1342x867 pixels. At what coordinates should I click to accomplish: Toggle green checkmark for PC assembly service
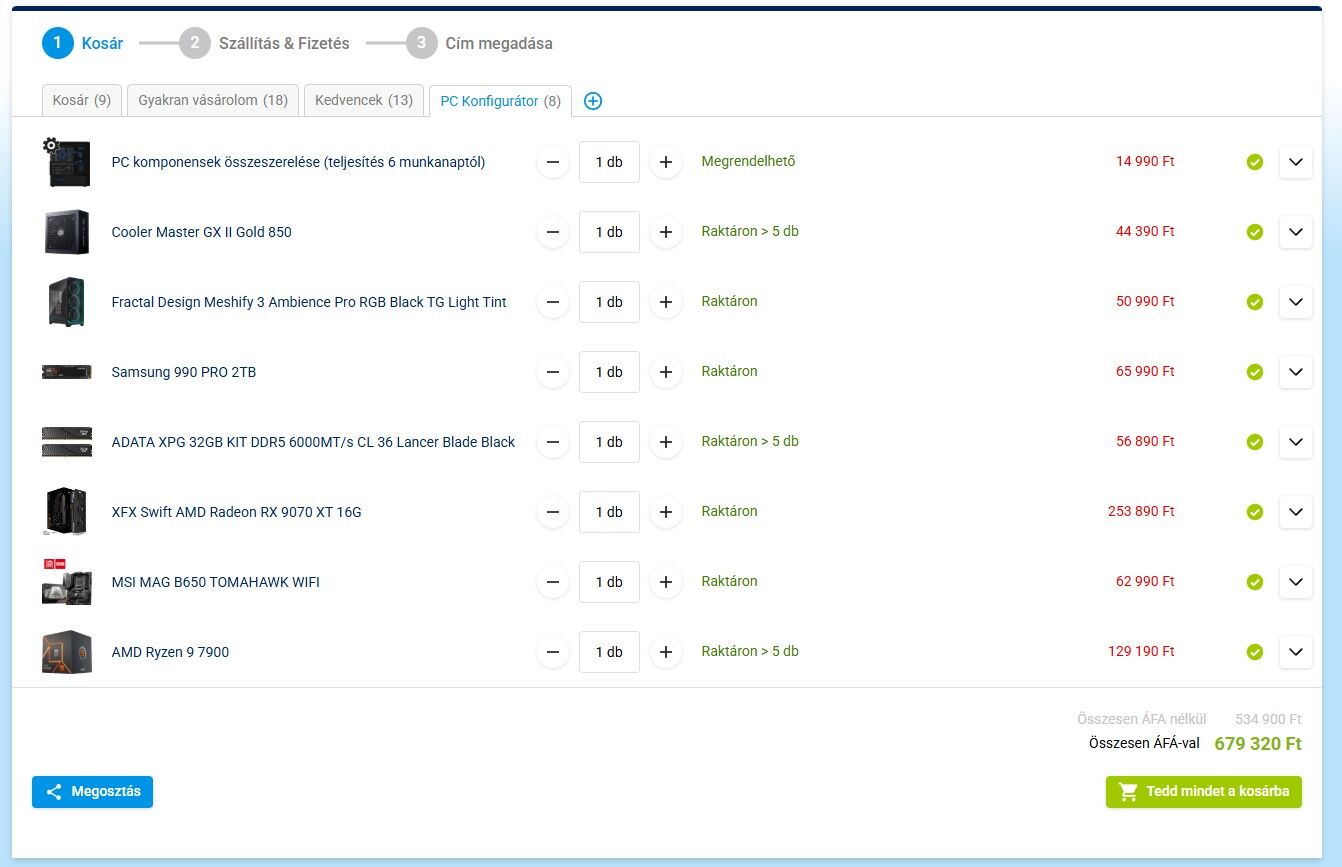point(1255,162)
